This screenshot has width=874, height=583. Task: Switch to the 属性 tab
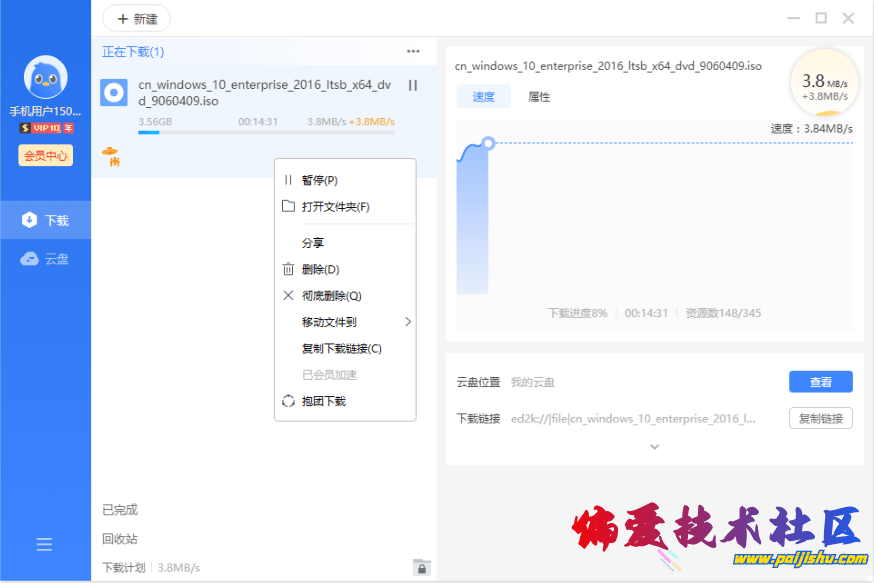pyautogui.click(x=539, y=97)
